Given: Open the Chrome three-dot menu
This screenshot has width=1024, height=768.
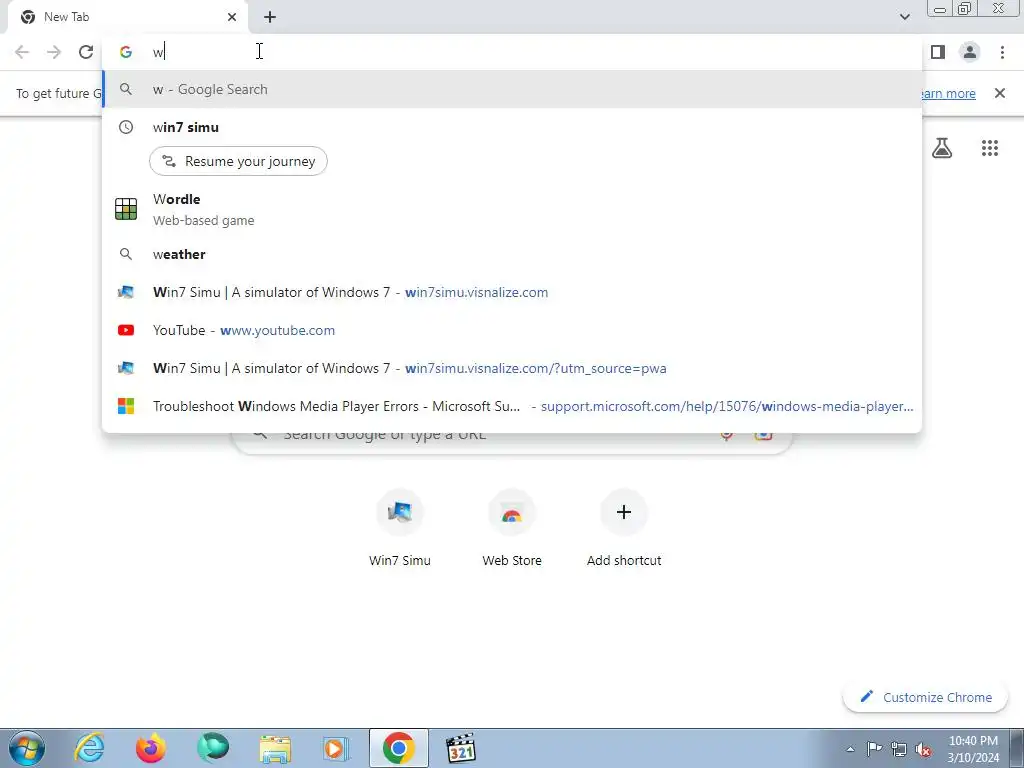Looking at the screenshot, I should click(x=1002, y=52).
